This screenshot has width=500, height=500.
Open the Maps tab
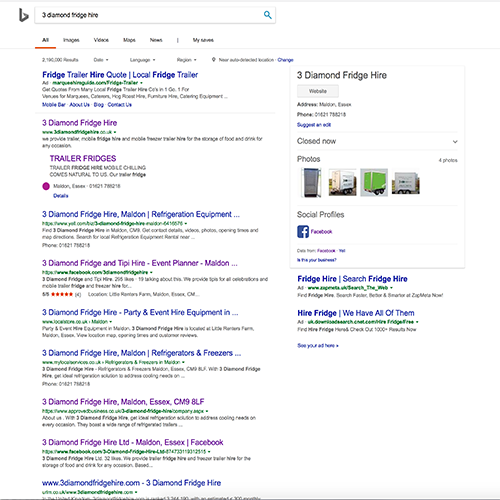pyautogui.click(x=129, y=40)
